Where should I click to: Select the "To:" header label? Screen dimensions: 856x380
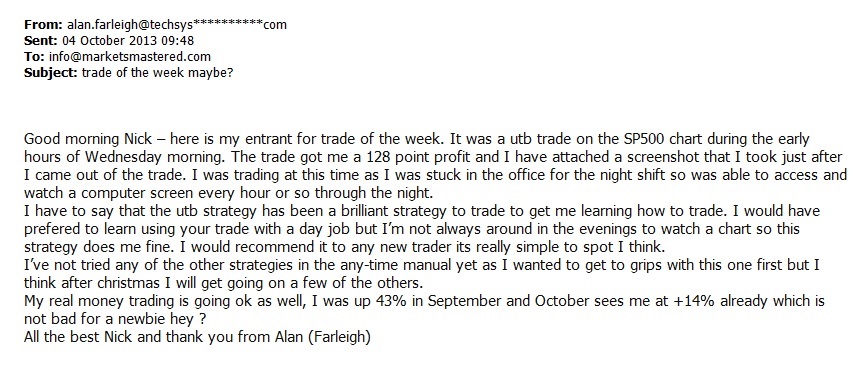click(x=34, y=57)
